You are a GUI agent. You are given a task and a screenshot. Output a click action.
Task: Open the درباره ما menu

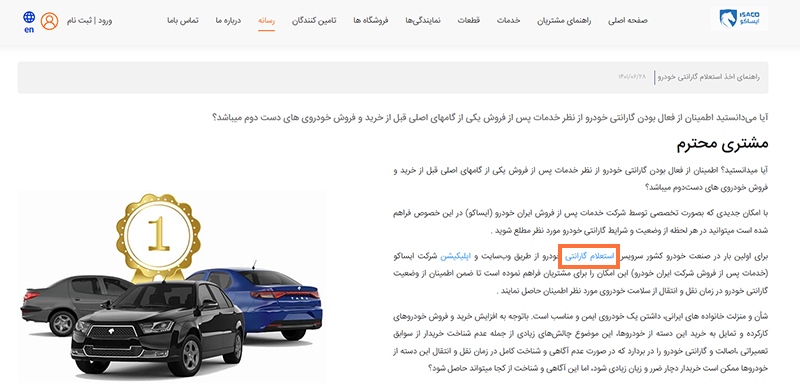pyautogui.click(x=228, y=20)
